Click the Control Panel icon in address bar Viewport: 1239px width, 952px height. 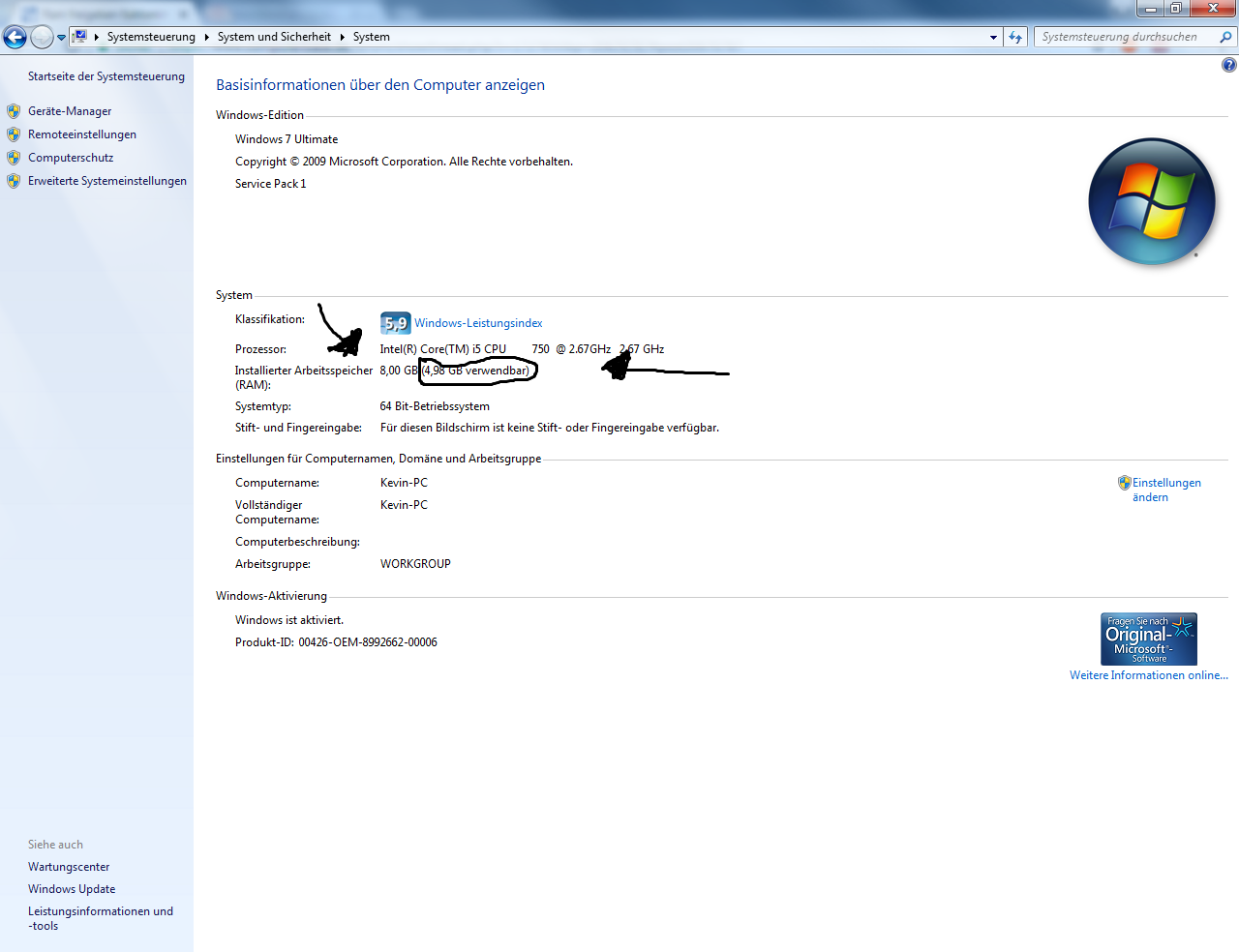pyautogui.click(x=80, y=37)
